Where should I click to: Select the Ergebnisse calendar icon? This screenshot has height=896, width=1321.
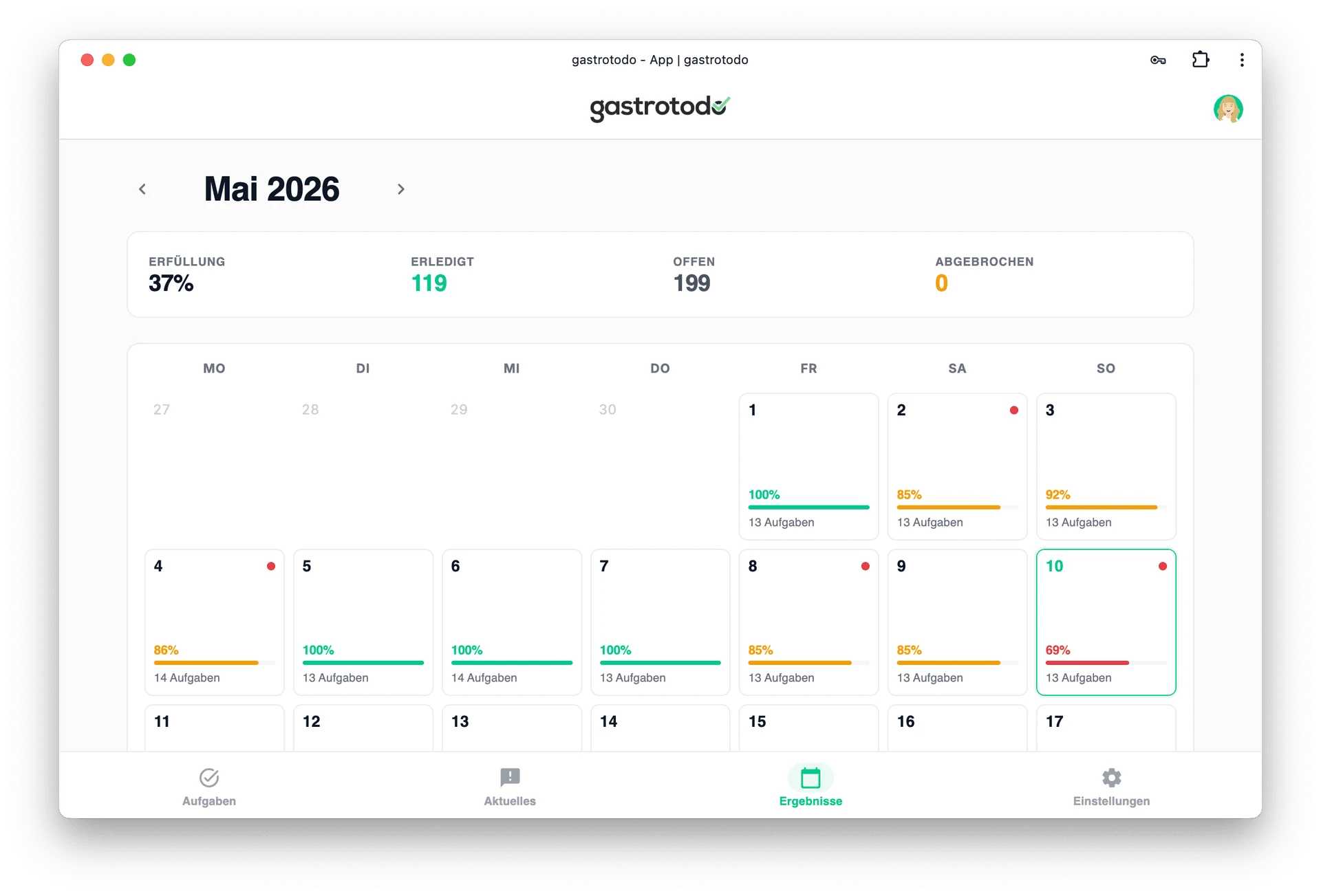810,778
